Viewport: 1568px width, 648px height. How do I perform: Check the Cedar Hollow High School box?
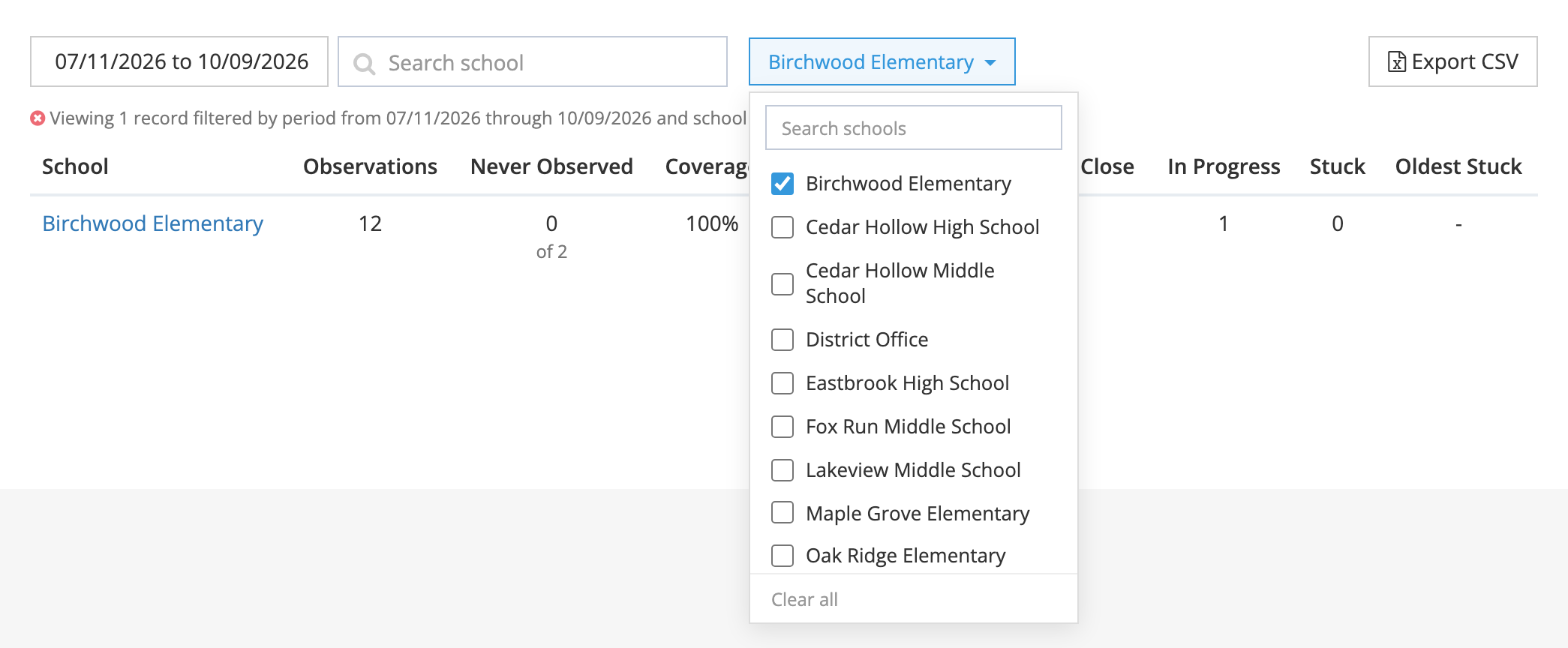(x=782, y=227)
